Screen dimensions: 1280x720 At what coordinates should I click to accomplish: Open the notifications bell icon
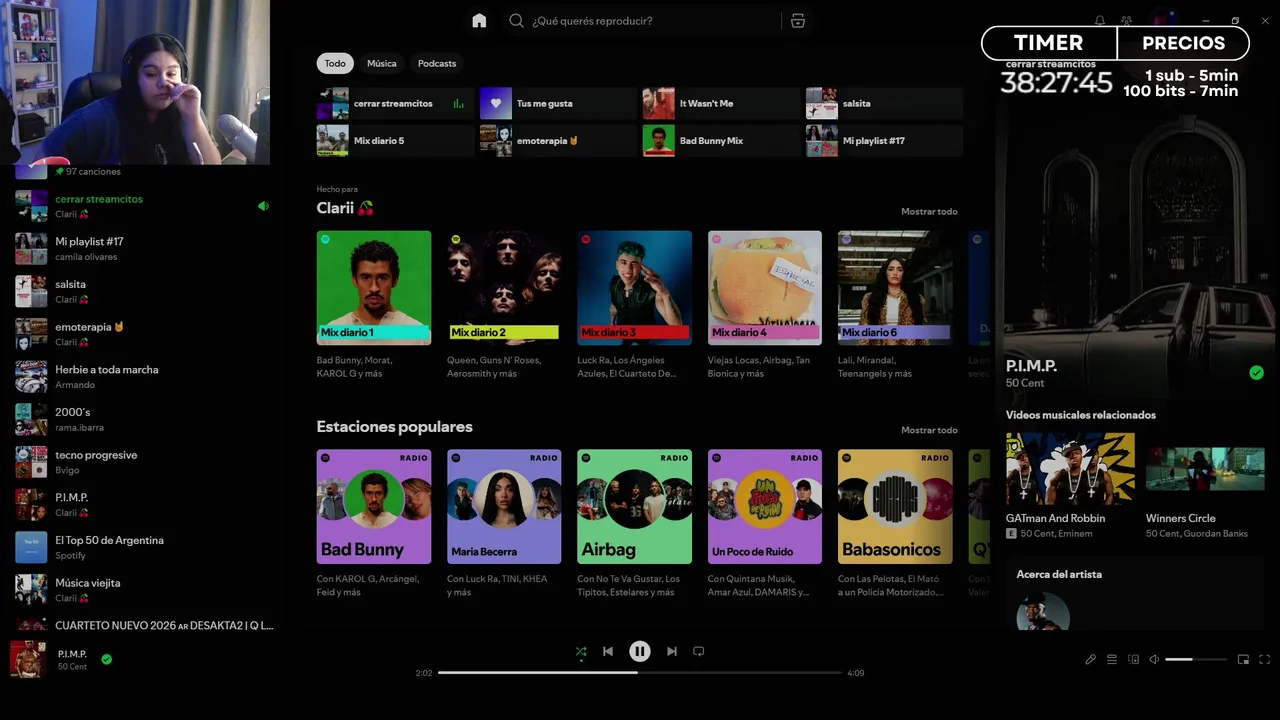[x=1100, y=21]
